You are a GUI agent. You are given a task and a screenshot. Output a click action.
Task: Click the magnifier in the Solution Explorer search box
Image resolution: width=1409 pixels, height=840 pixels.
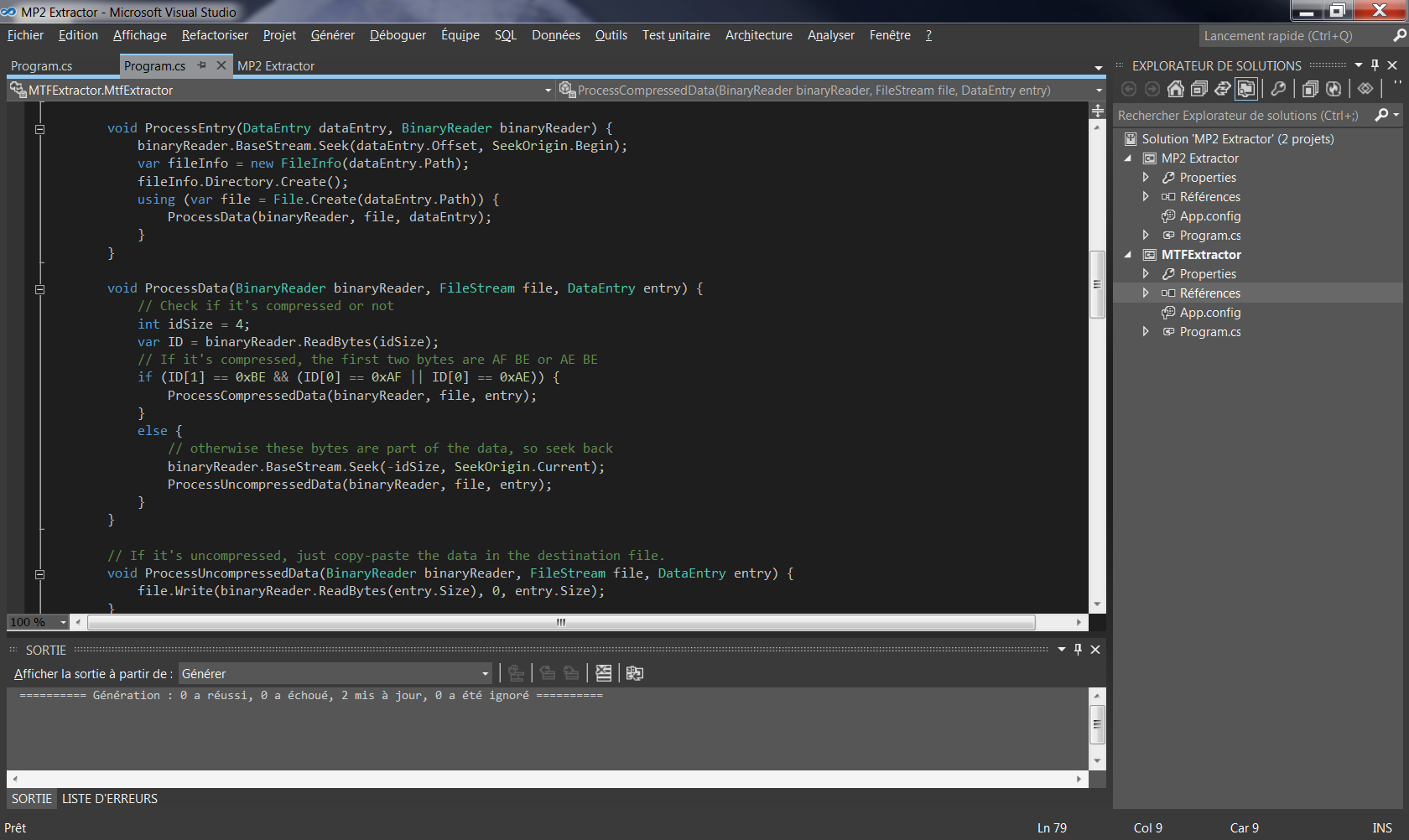(x=1381, y=115)
